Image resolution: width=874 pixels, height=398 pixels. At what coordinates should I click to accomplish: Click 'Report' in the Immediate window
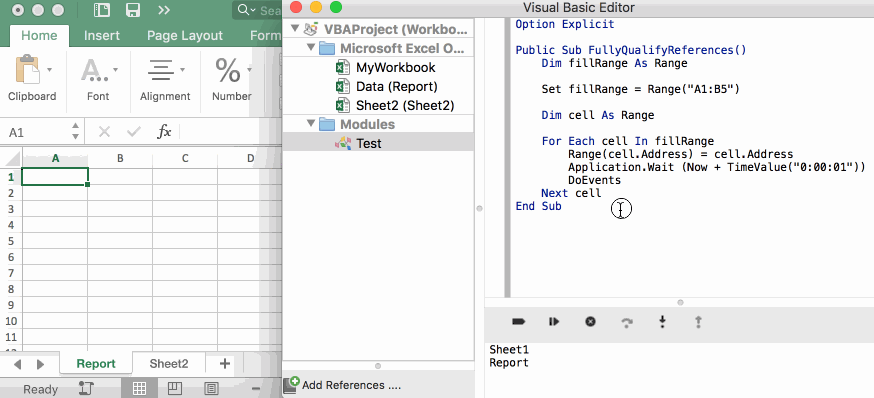[509, 363]
